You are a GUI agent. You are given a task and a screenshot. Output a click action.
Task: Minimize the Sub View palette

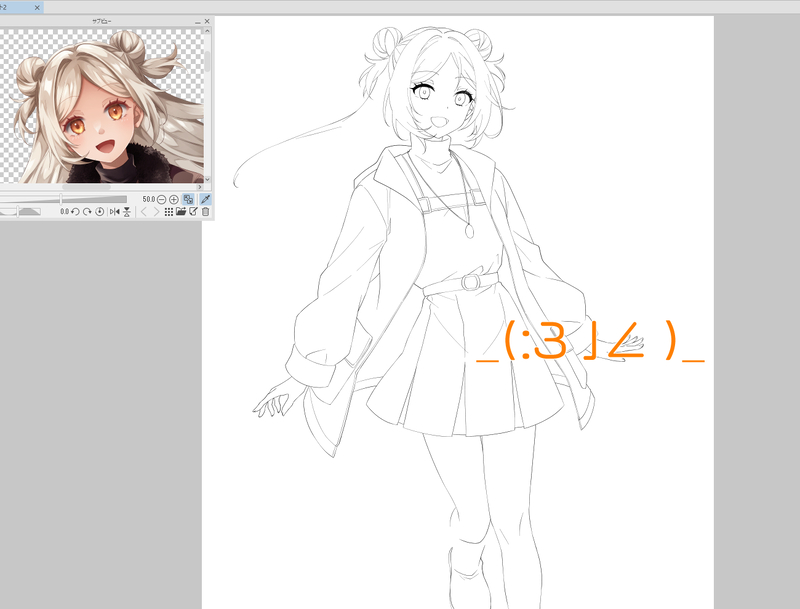pos(197,21)
